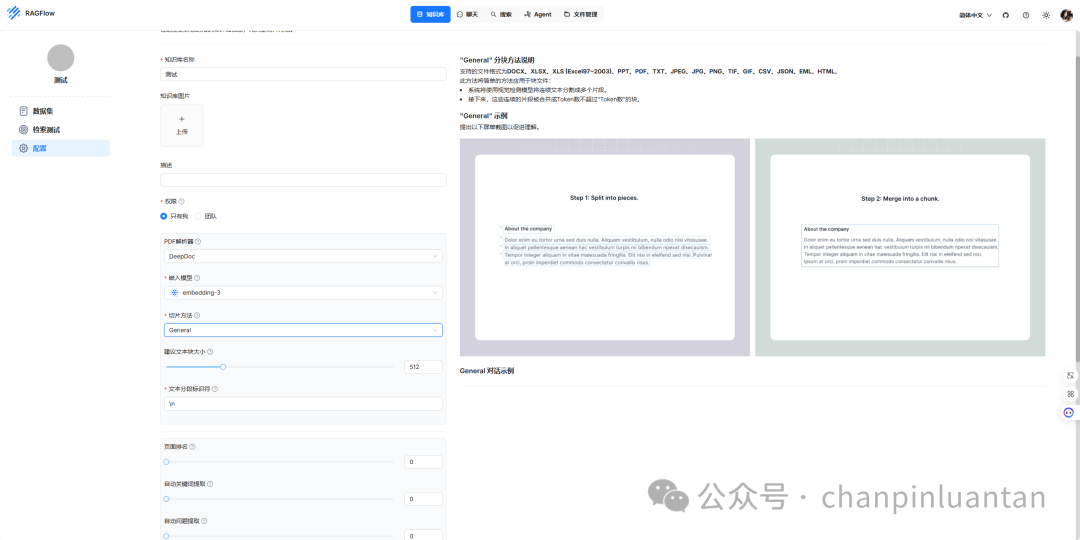Switch to the 搜索 tab
The width and height of the screenshot is (1080, 540).
[501, 14]
